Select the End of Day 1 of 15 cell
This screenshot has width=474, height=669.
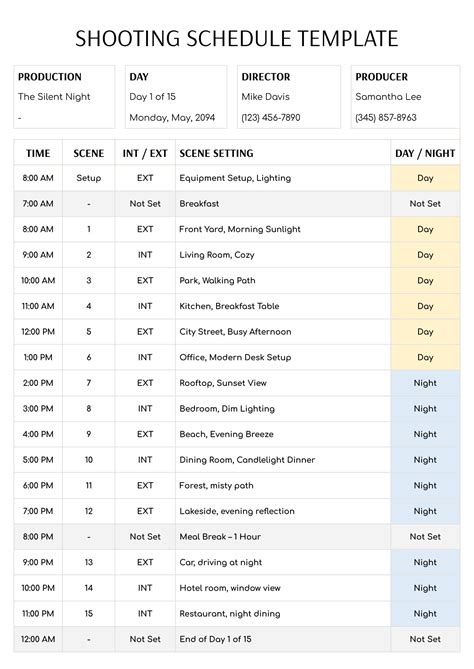tap(283, 639)
